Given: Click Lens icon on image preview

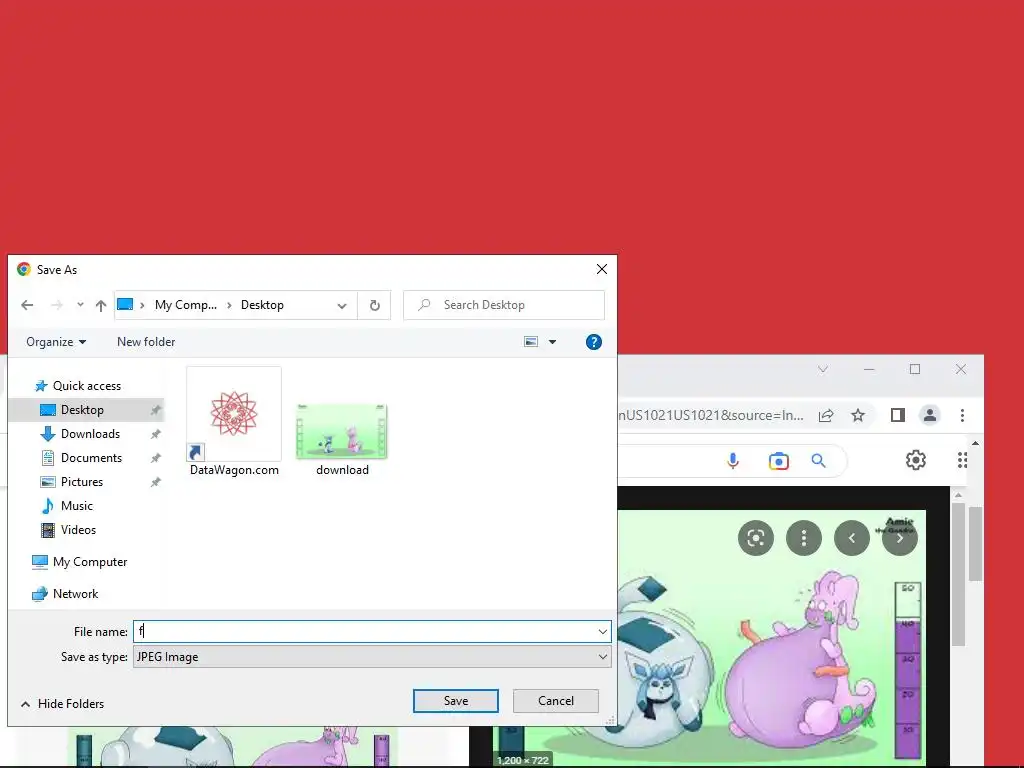Looking at the screenshot, I should (x=756, y=538).
